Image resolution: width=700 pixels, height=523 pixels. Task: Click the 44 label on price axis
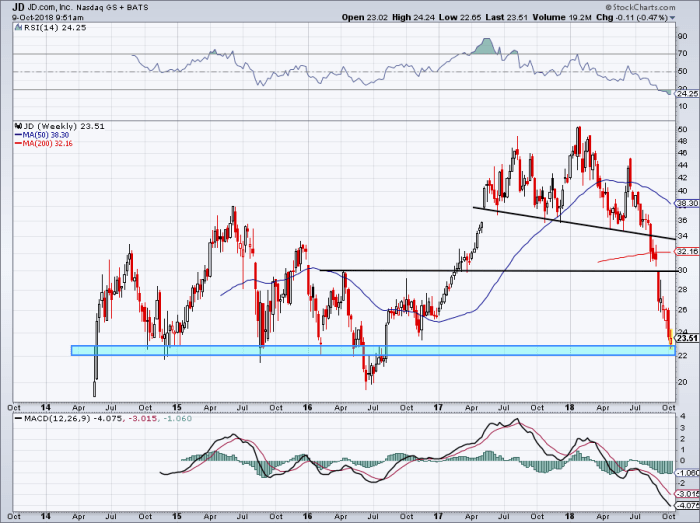tap(683, 165)
